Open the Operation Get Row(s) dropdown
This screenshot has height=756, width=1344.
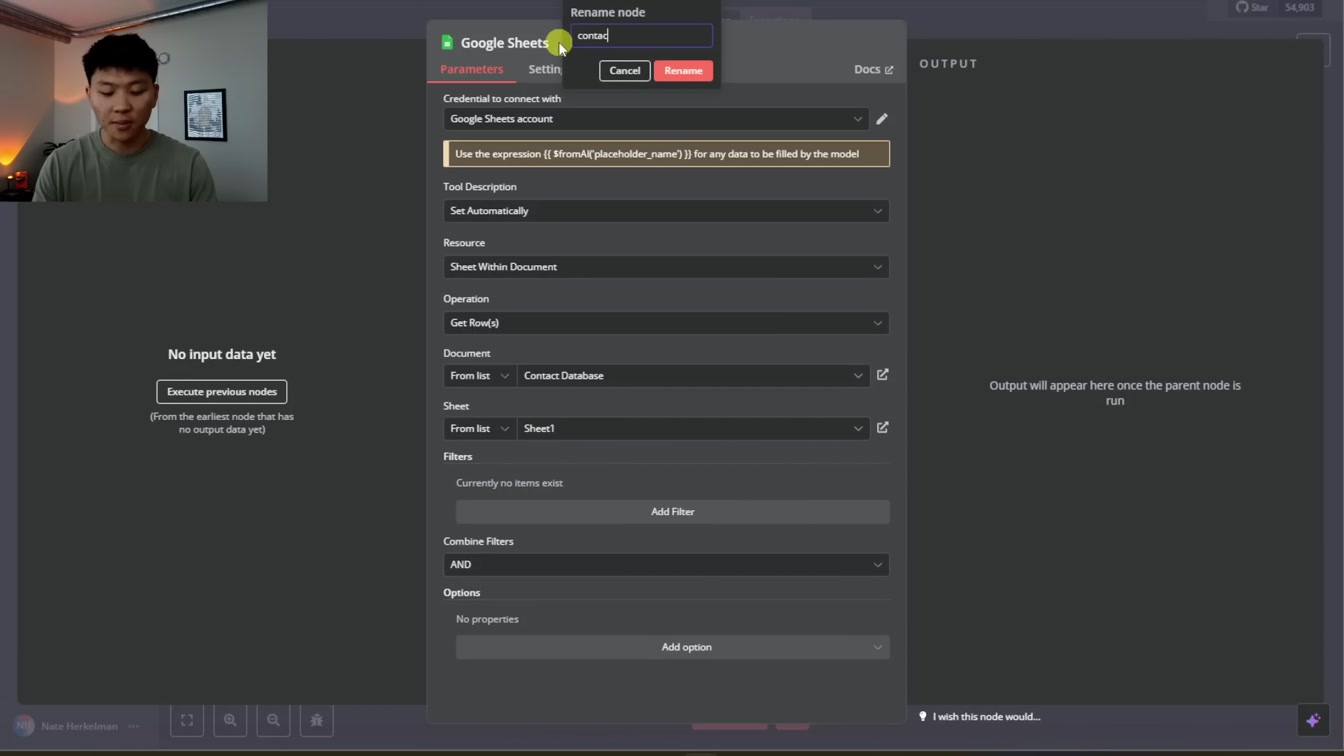[666, 323]
